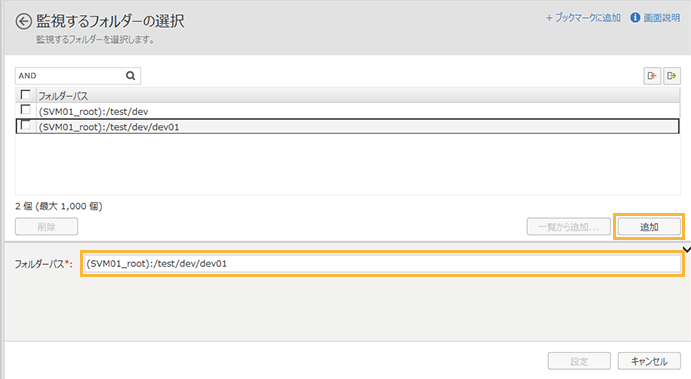
Task: Click the export icon with green arrow
Action: pos(672,76)
